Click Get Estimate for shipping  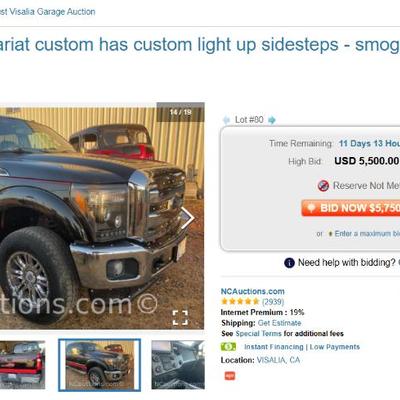[x=279, y=323]
